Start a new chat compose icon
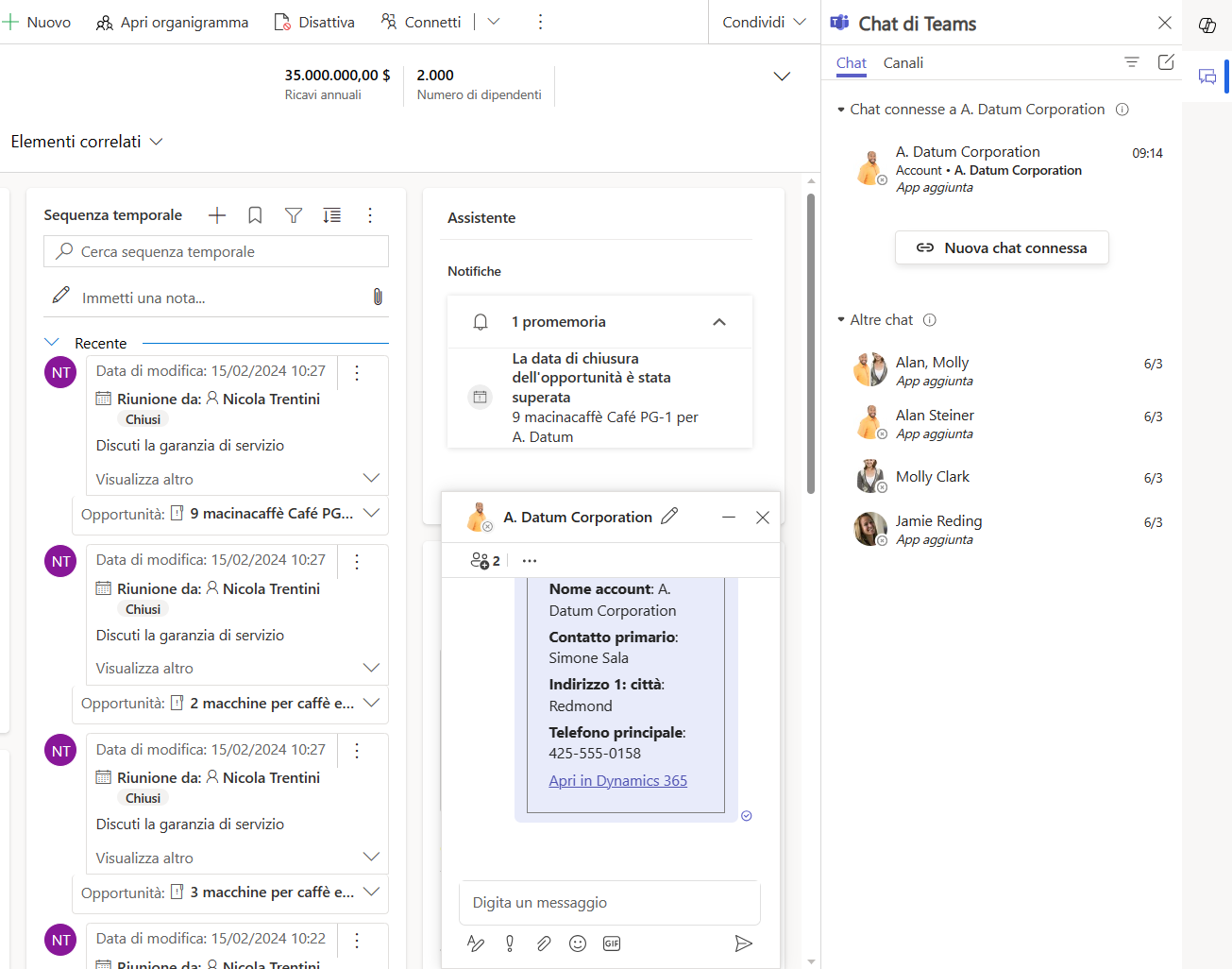This screenshot has height=969, width=1232. coord(1166,61)
